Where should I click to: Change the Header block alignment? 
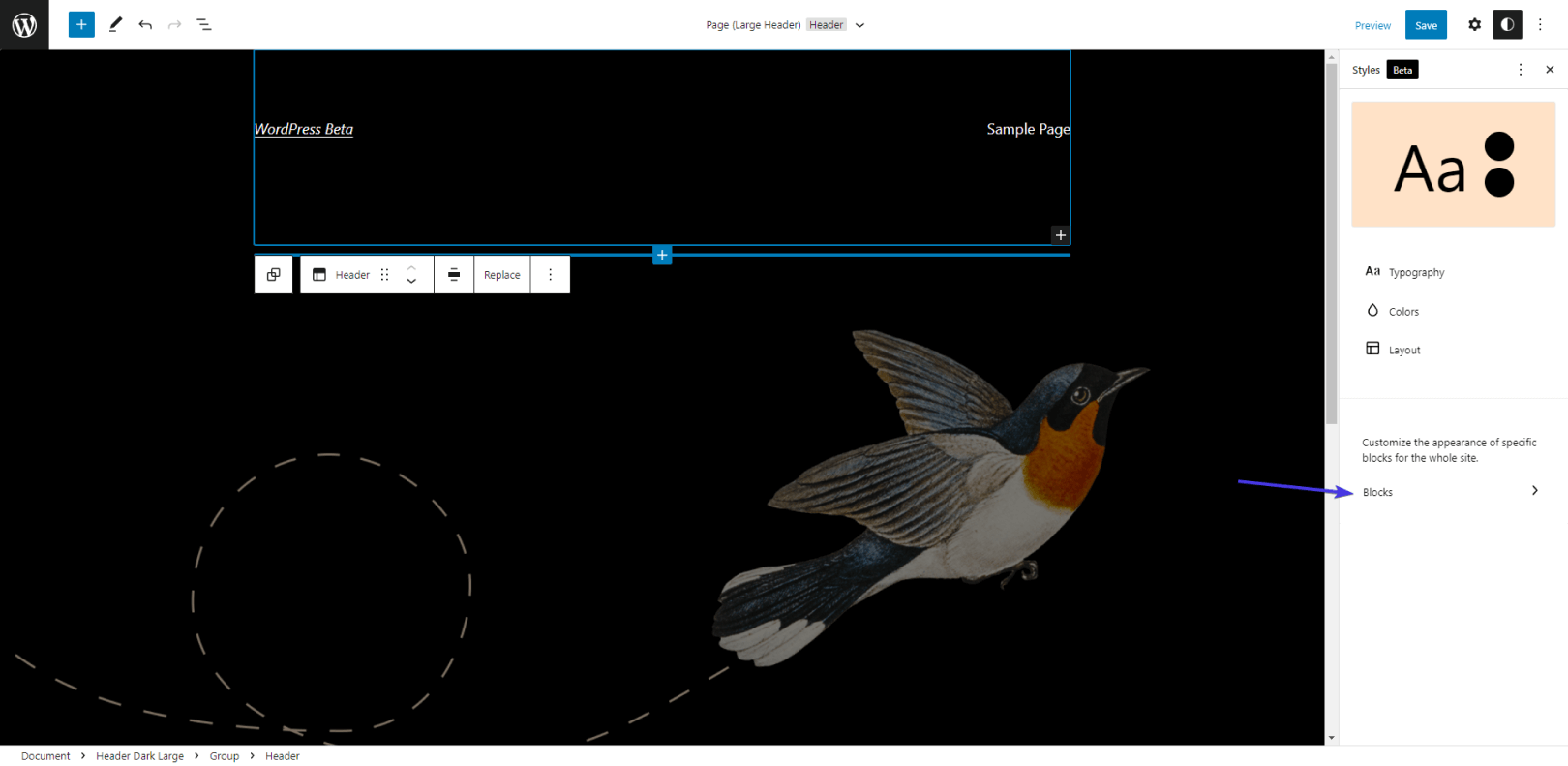(x=454, y=275)
